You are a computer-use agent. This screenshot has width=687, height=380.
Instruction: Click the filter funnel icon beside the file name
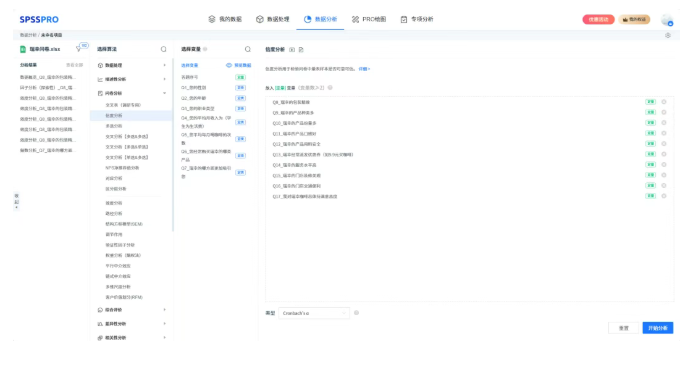79,49
